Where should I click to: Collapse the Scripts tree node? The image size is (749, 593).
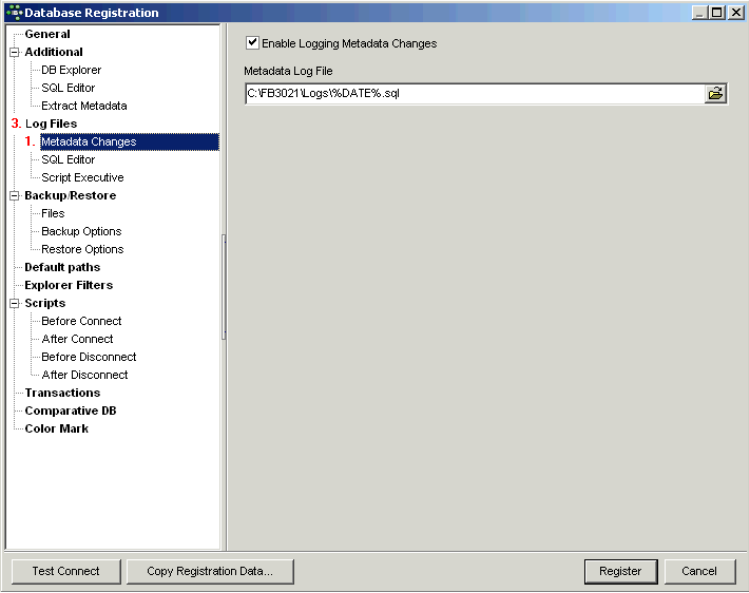(x=15, y=304)
